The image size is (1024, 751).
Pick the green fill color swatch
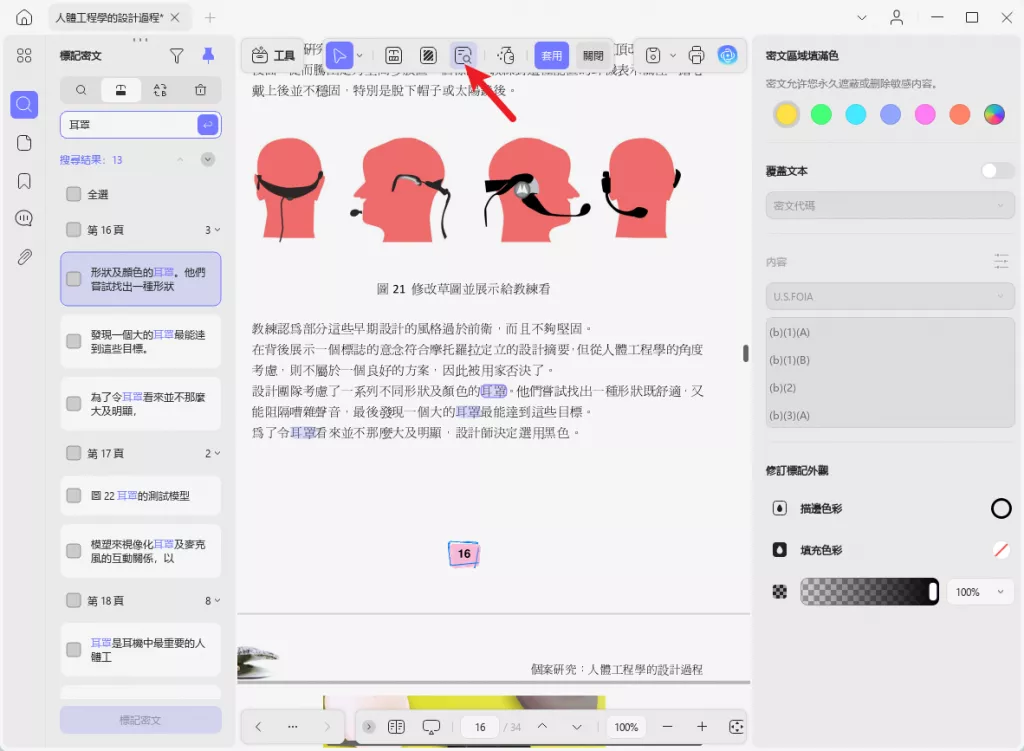click(x=821, y=114)
